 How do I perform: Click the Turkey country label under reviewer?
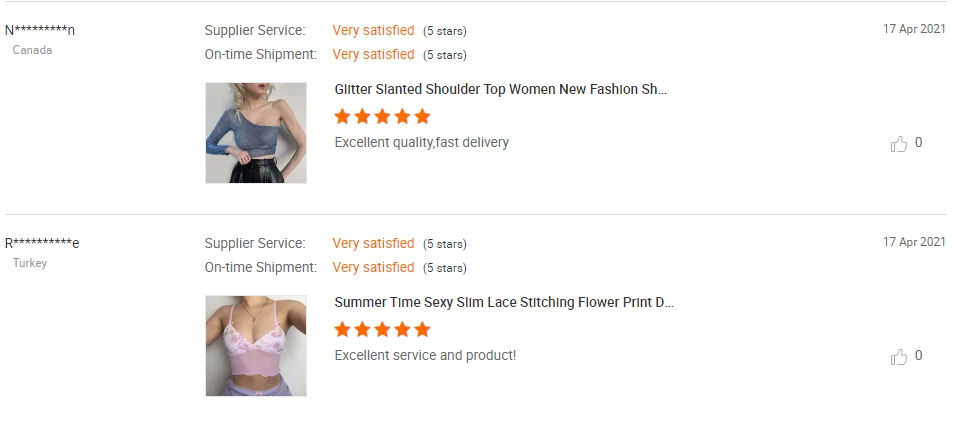(x=30, y=263)
